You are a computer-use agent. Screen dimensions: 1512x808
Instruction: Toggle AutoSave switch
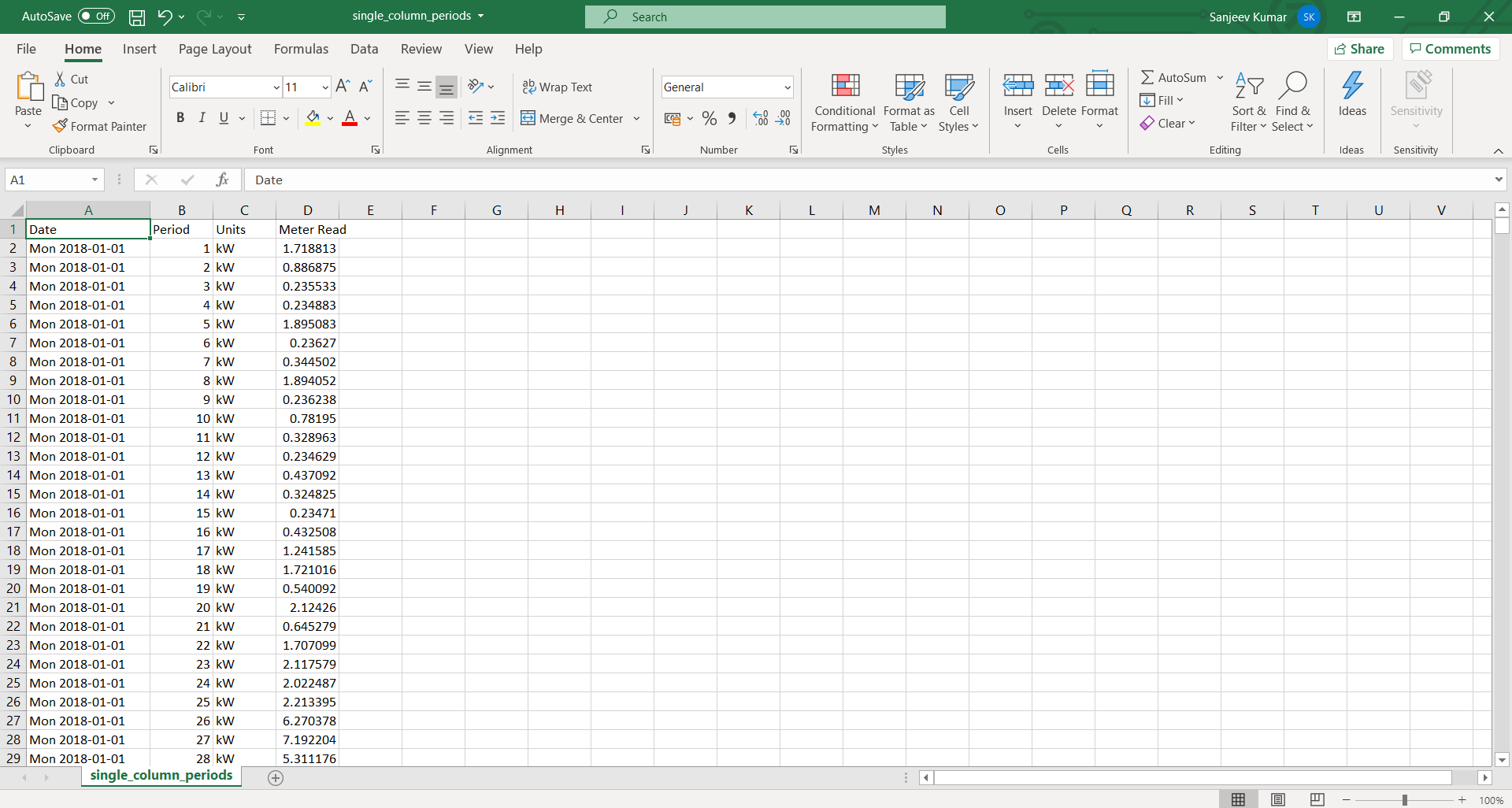pyautogui.click(x=96, y=16)
